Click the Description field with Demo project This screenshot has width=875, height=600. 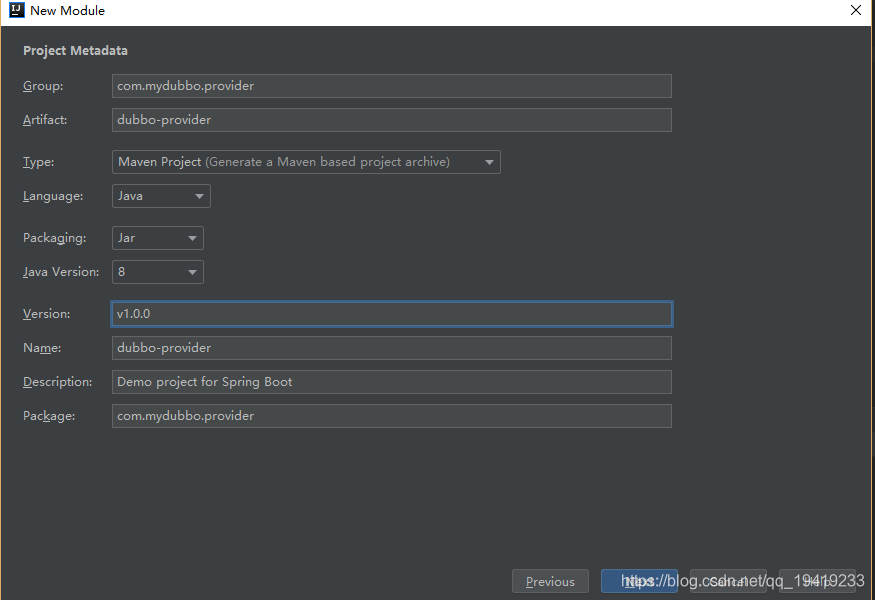click(x=392, y=382)
